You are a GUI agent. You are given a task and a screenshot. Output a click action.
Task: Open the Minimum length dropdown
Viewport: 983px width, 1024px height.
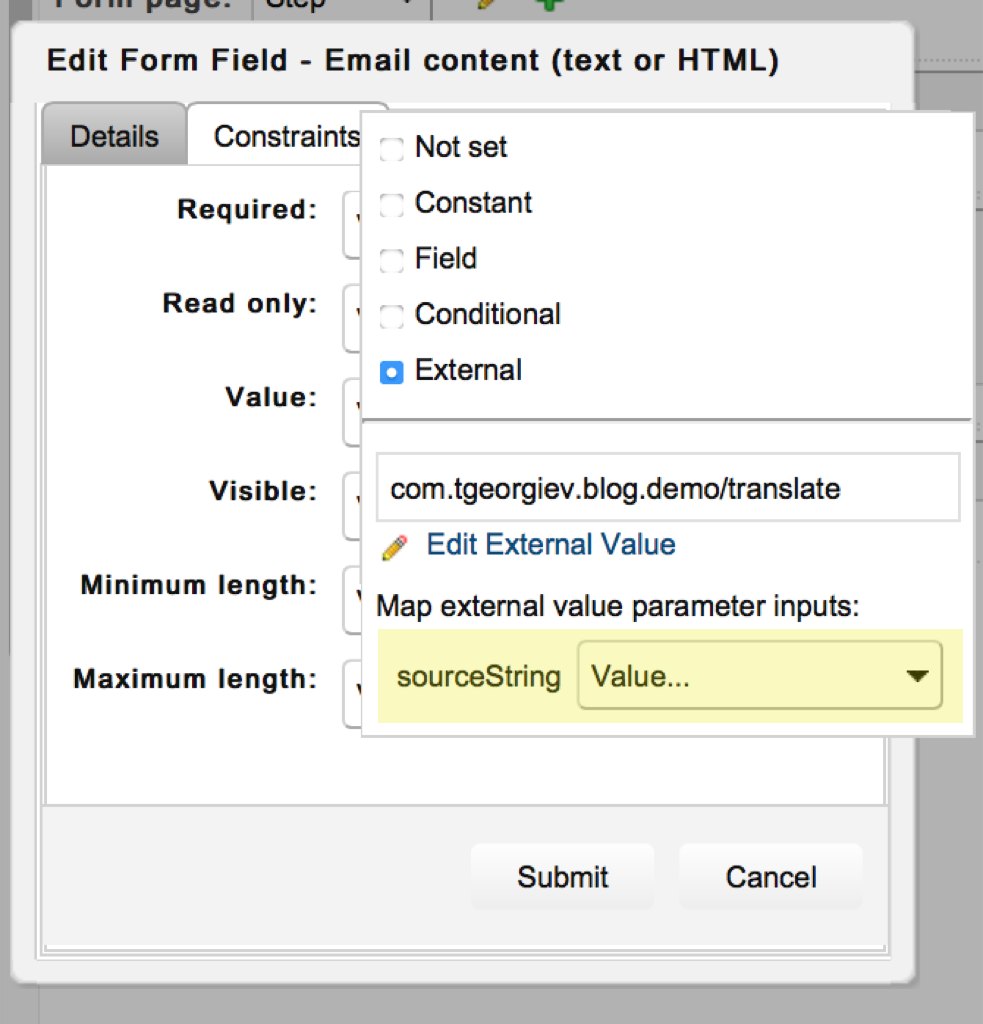tap(352, 599)
